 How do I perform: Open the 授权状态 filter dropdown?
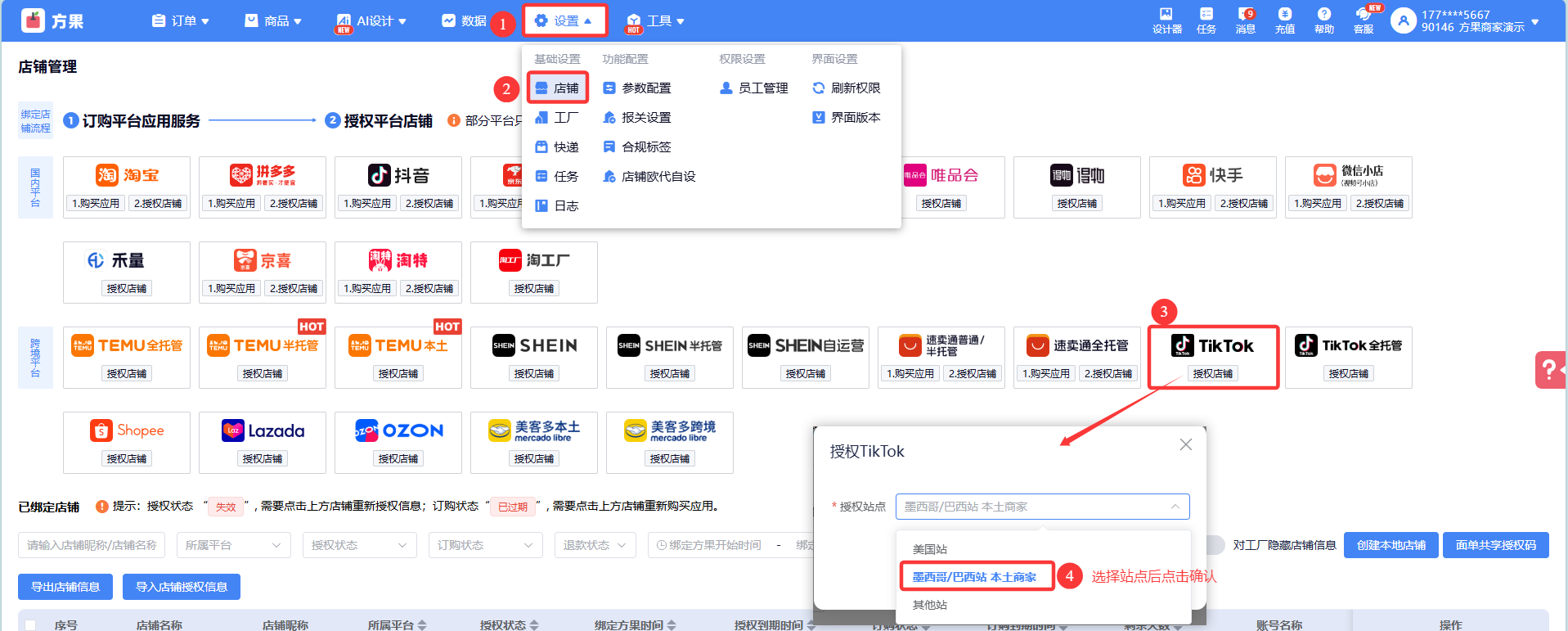(x=360, y=545)
